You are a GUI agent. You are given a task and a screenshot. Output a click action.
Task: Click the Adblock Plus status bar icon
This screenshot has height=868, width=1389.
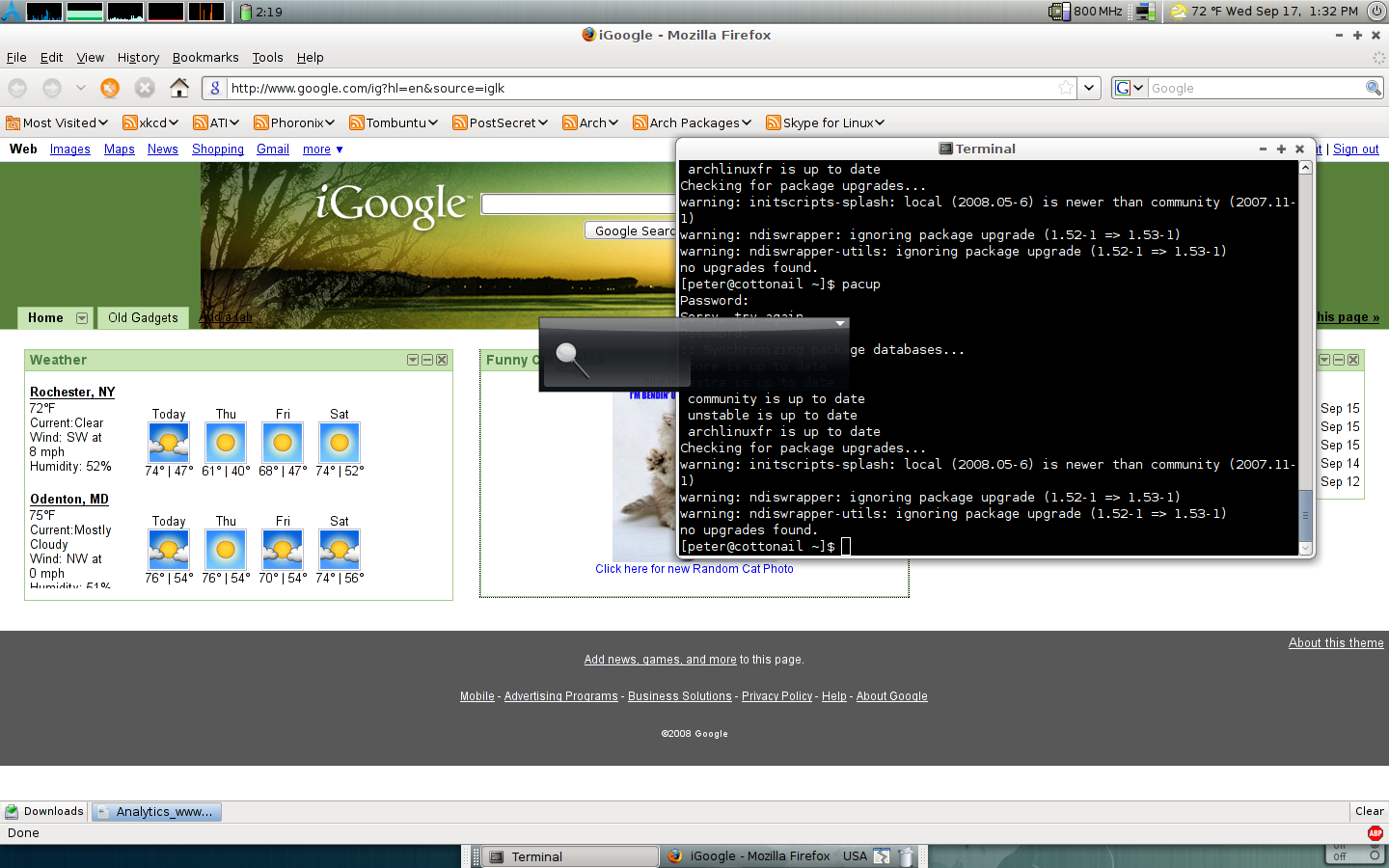tap(1375, 833)
